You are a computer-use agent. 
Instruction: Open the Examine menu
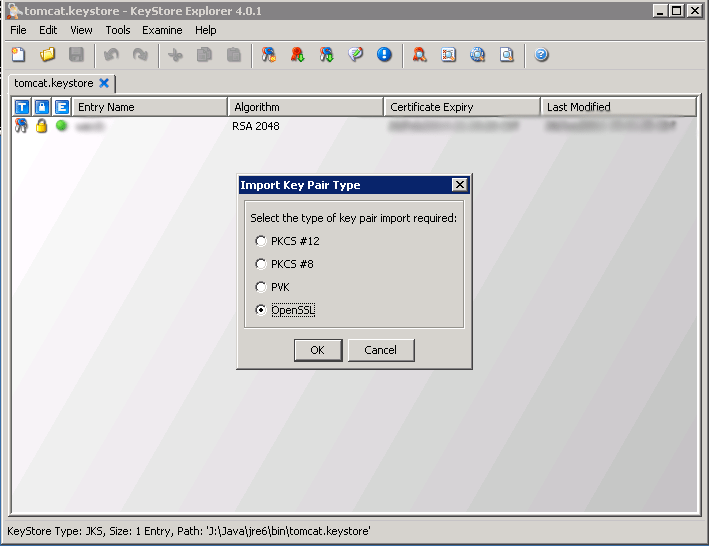(x=162, y=30)
